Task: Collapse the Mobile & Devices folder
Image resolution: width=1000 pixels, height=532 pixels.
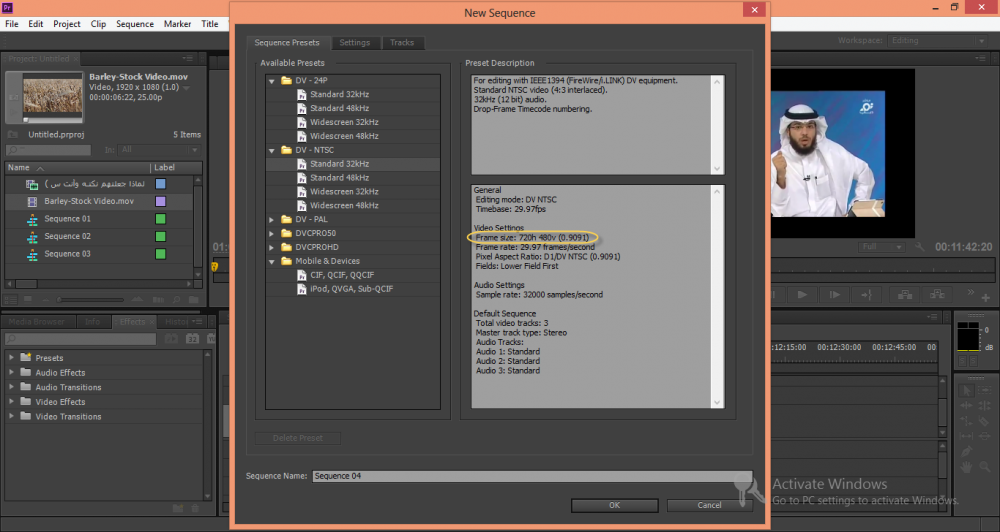Action: tap(272, 261)
